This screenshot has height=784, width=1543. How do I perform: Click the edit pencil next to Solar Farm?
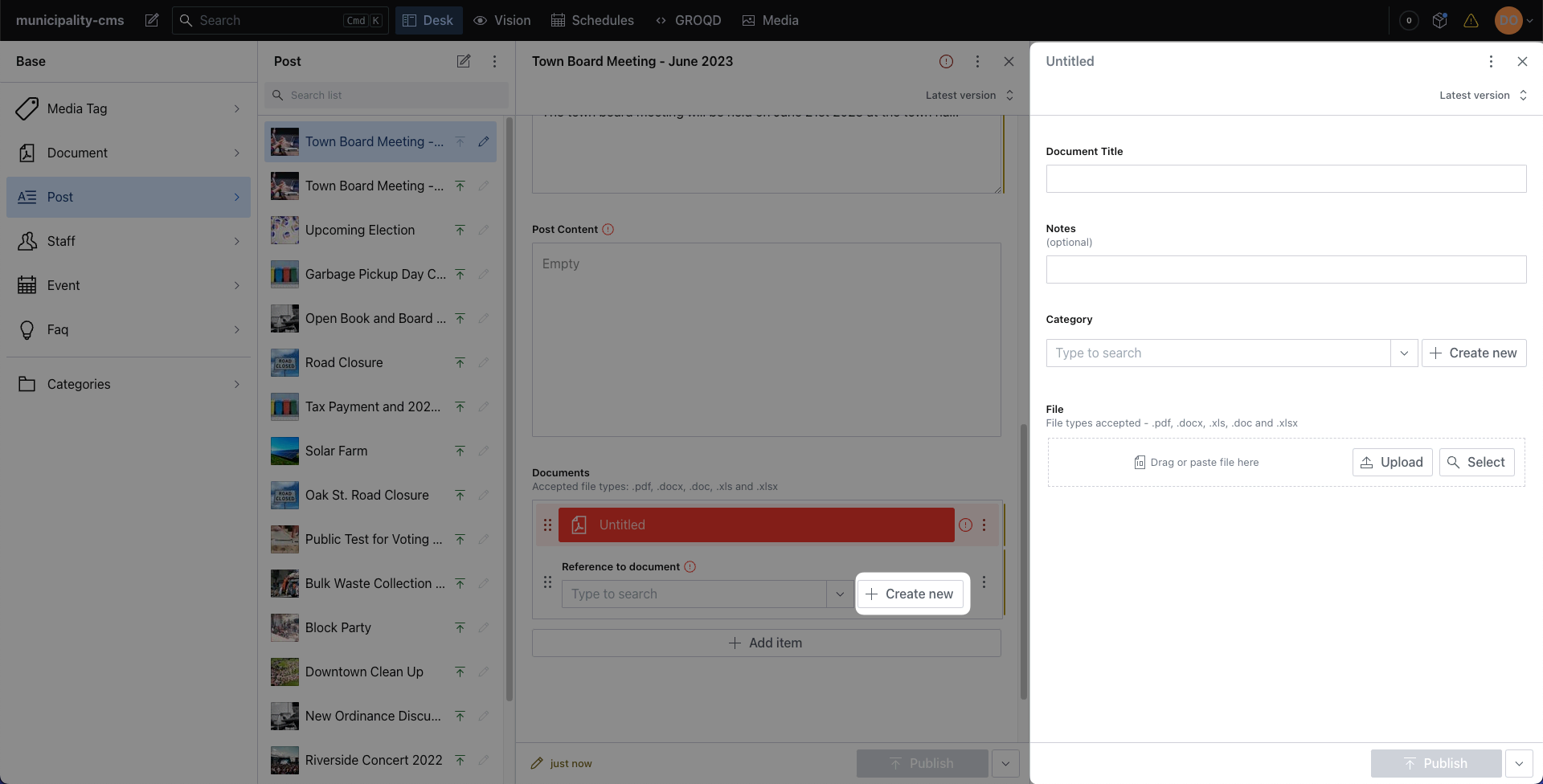pyautogui.click(x=484, y=451)
